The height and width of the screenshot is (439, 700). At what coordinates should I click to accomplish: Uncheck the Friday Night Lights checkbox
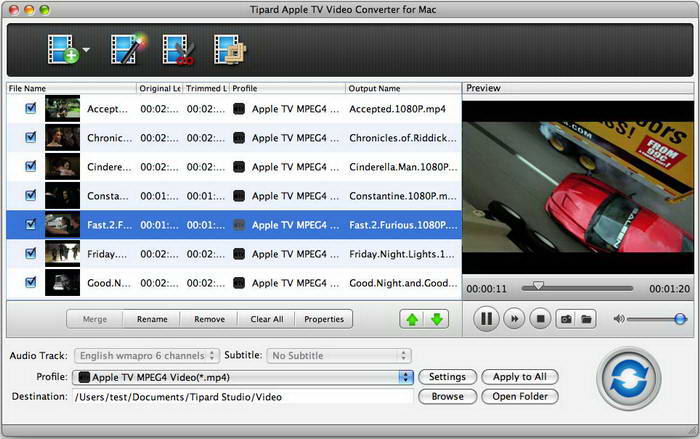click(30, 253)
